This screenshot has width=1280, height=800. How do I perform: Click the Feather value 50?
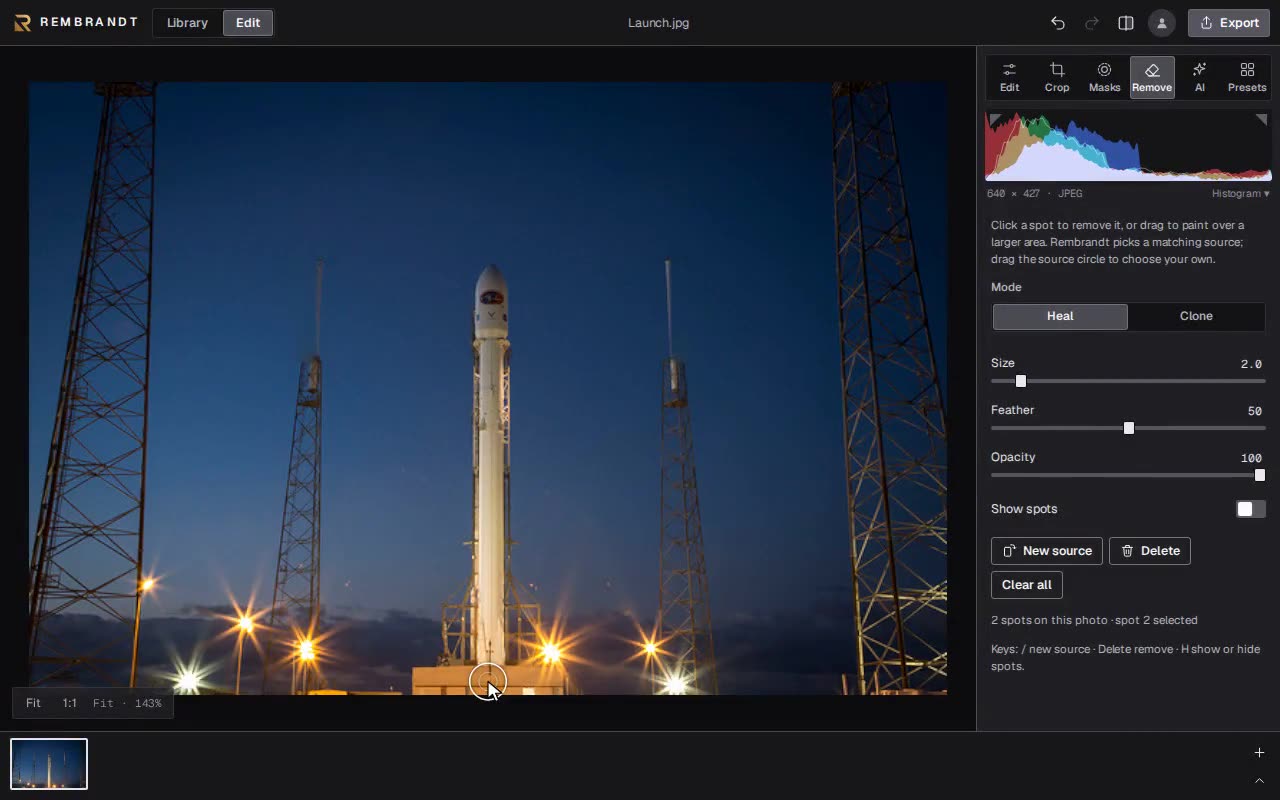[1255, 411]
